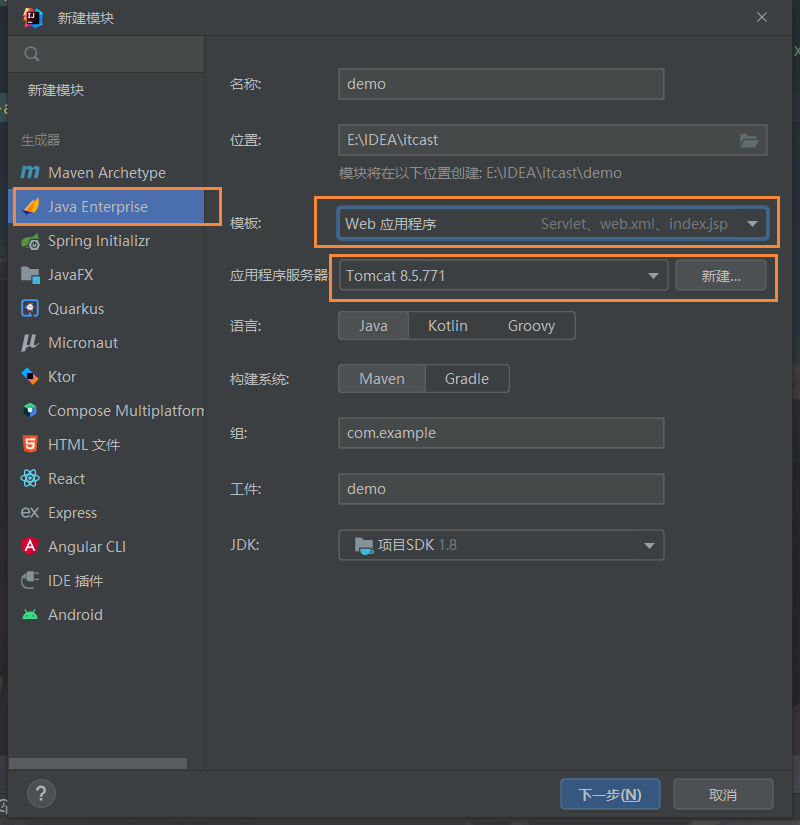Set language to Groovy
The height and width of the screenshot is (825, 800).
[531, 326]
